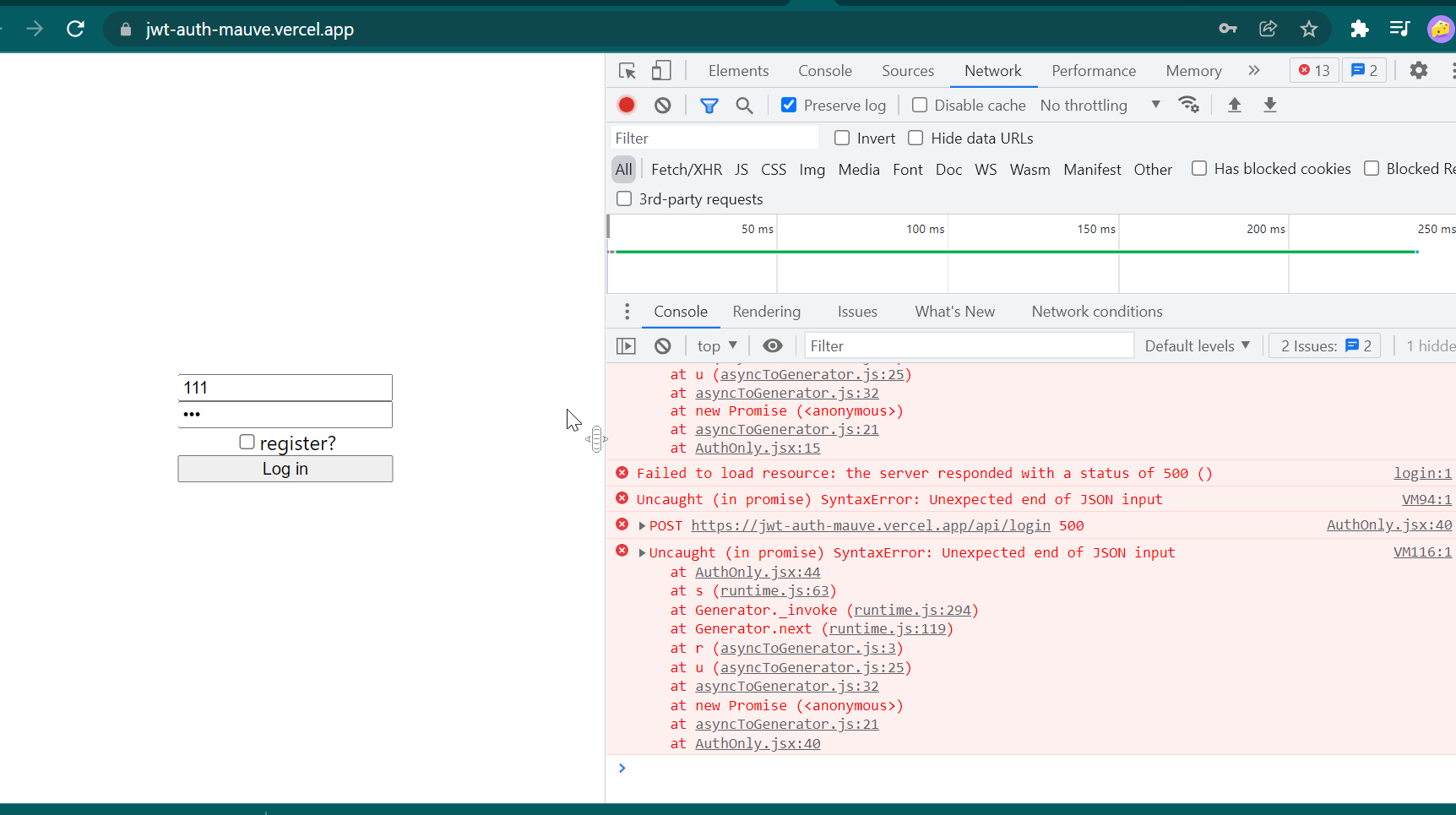Focus the console Filter input
Image resolution: width=1456 pixels, height=815 pixels.
point(969,345)
